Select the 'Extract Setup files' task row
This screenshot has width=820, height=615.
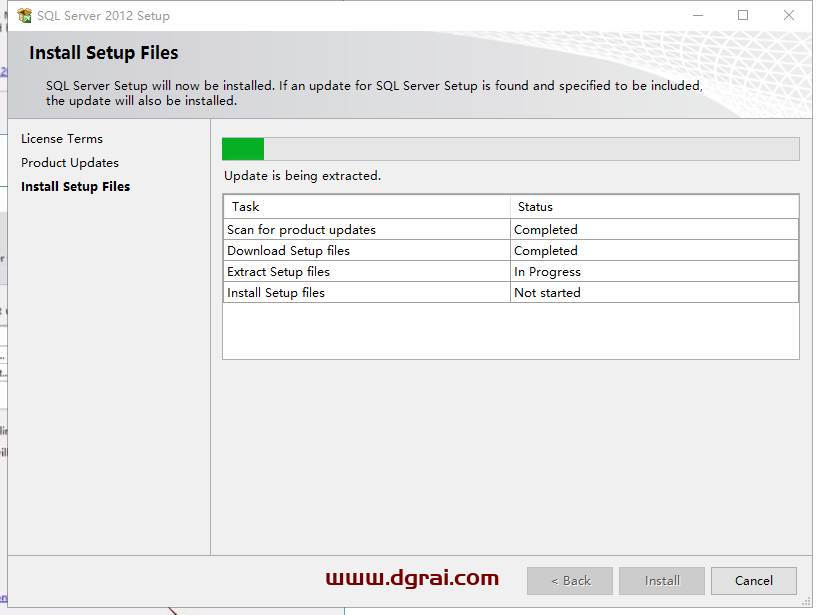pos(510,271)
